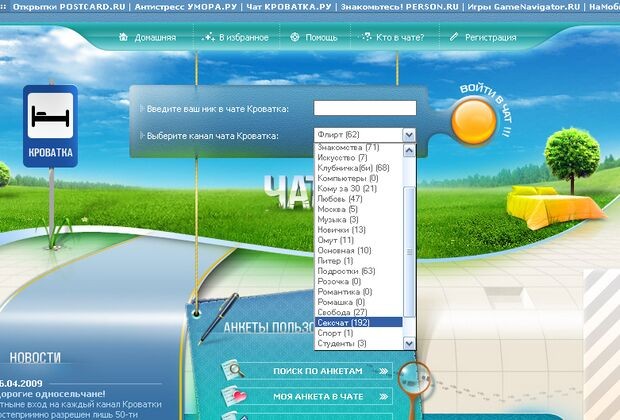
Task: Click the house icon beside Домашняя
Action: point(123,37)
